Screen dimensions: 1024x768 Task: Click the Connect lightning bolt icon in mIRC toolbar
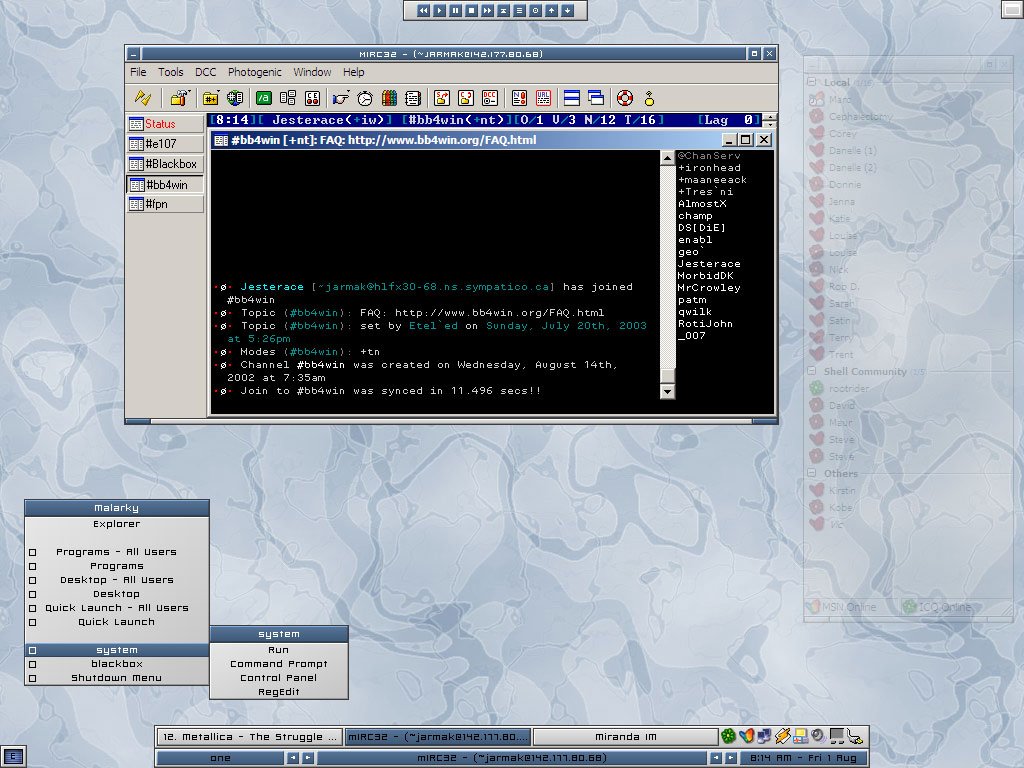(x=143, y=98)
